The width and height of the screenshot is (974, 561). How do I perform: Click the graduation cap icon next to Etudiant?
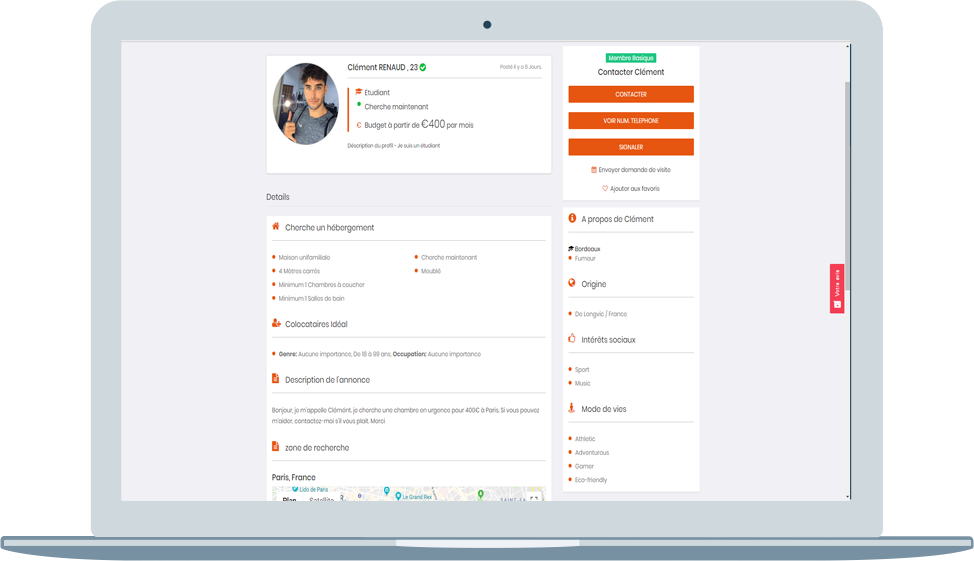click(359, 92)
